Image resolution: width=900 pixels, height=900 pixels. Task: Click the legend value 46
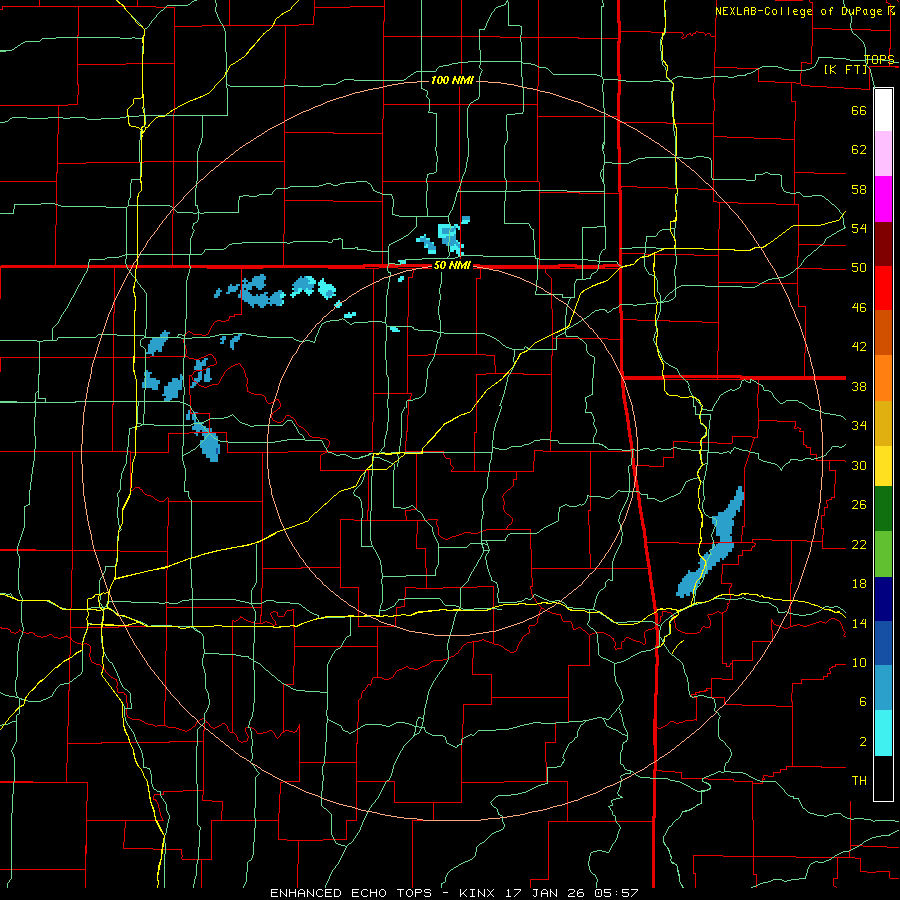[x=859, y=308]
